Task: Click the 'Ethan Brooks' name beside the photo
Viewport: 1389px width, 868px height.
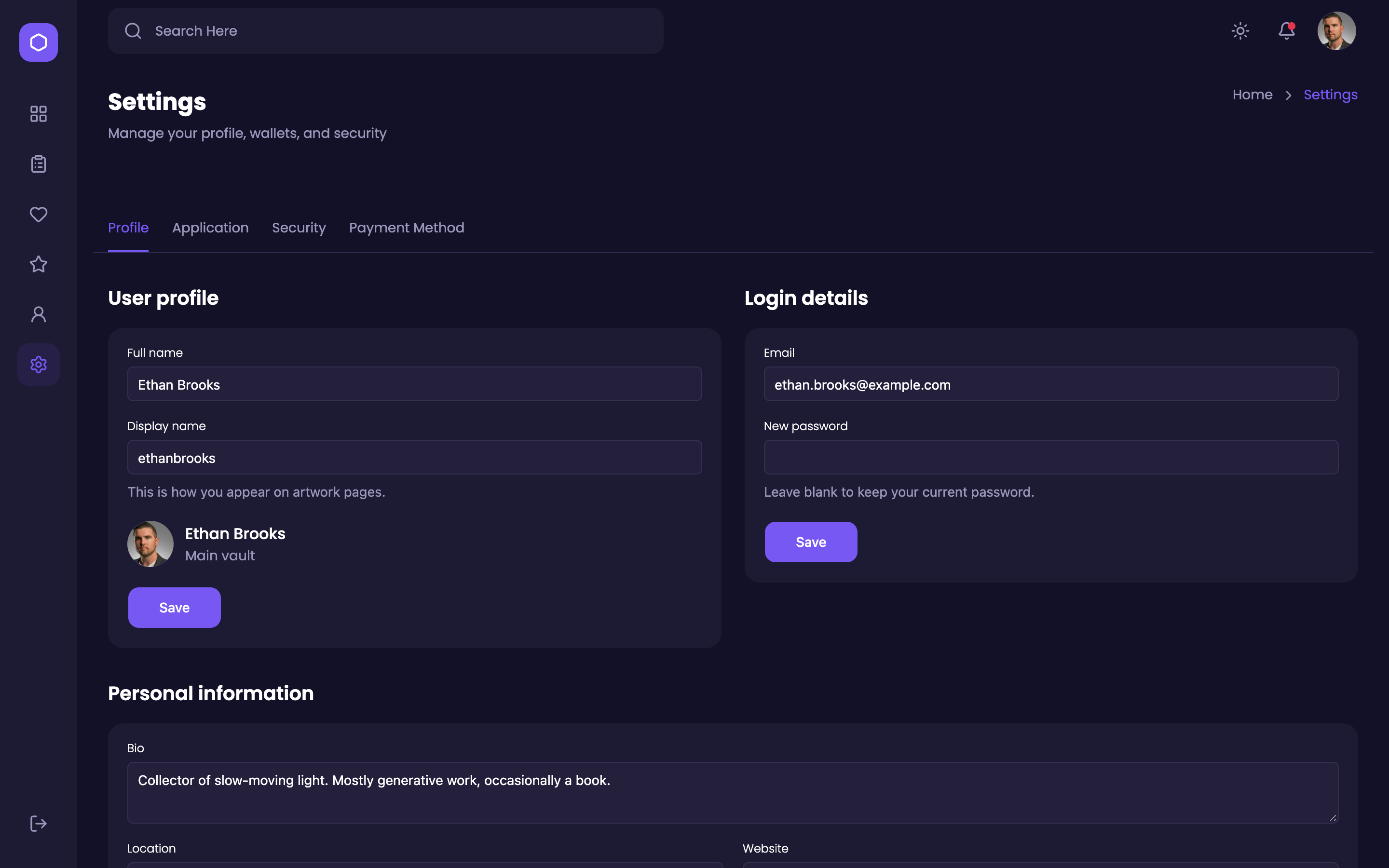Action: coord(235,534)
